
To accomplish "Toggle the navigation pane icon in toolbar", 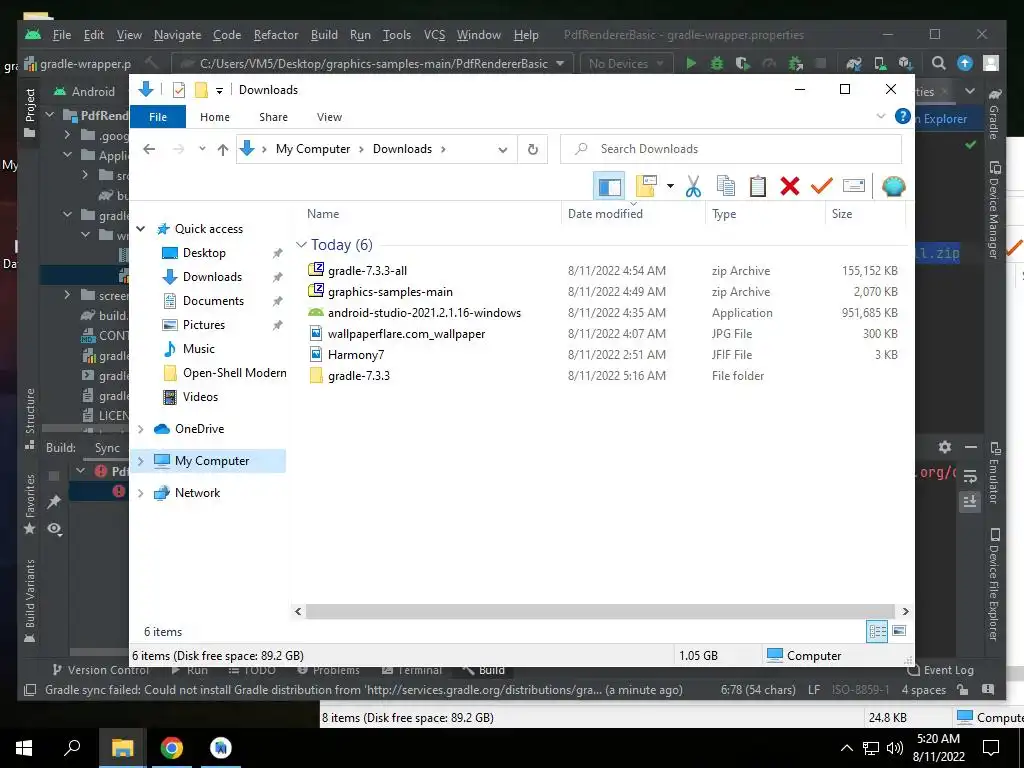I will click(609, 187).
